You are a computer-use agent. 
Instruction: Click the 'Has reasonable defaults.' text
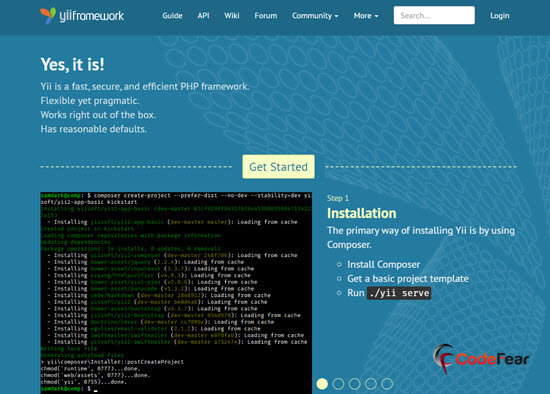click(94, 129)
